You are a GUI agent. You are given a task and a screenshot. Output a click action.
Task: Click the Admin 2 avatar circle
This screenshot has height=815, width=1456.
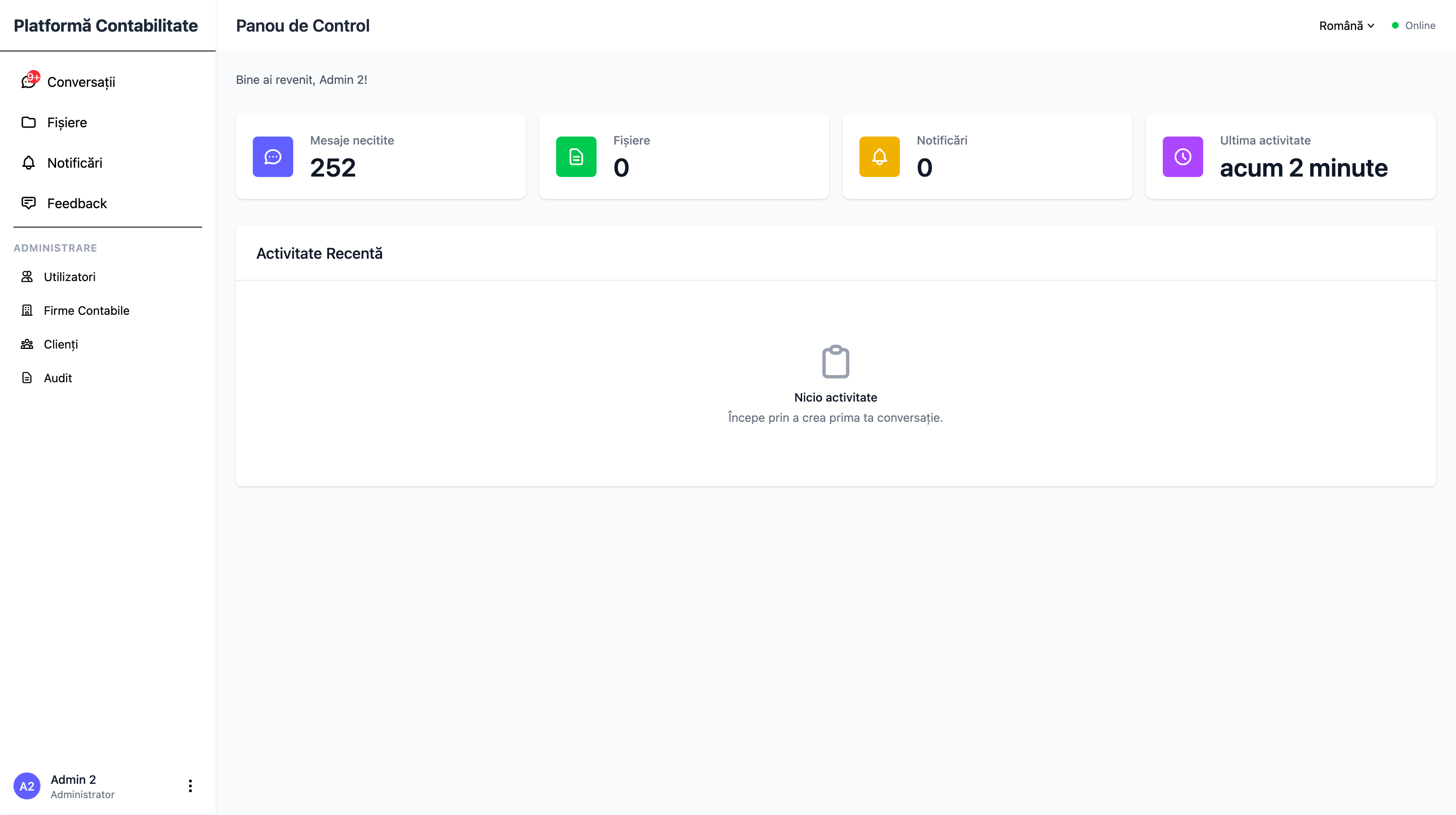(x=27, y=786)
